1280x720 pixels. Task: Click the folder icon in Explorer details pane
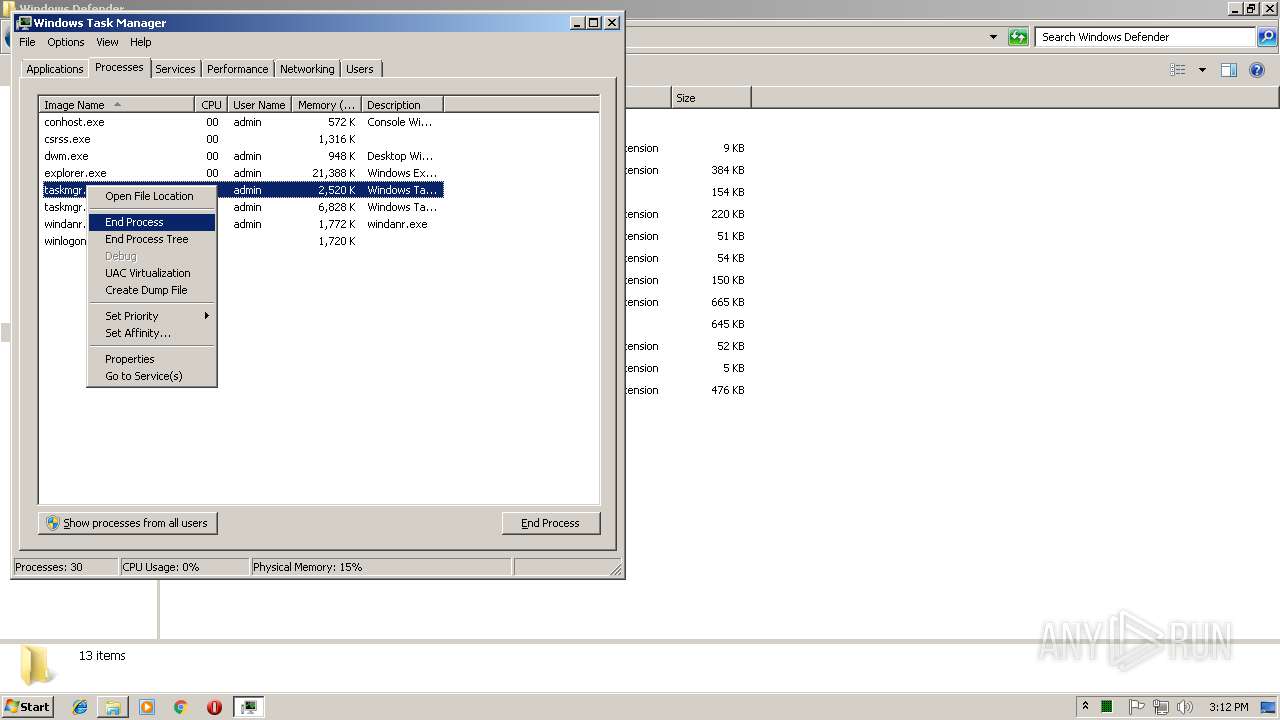point(37,665)
